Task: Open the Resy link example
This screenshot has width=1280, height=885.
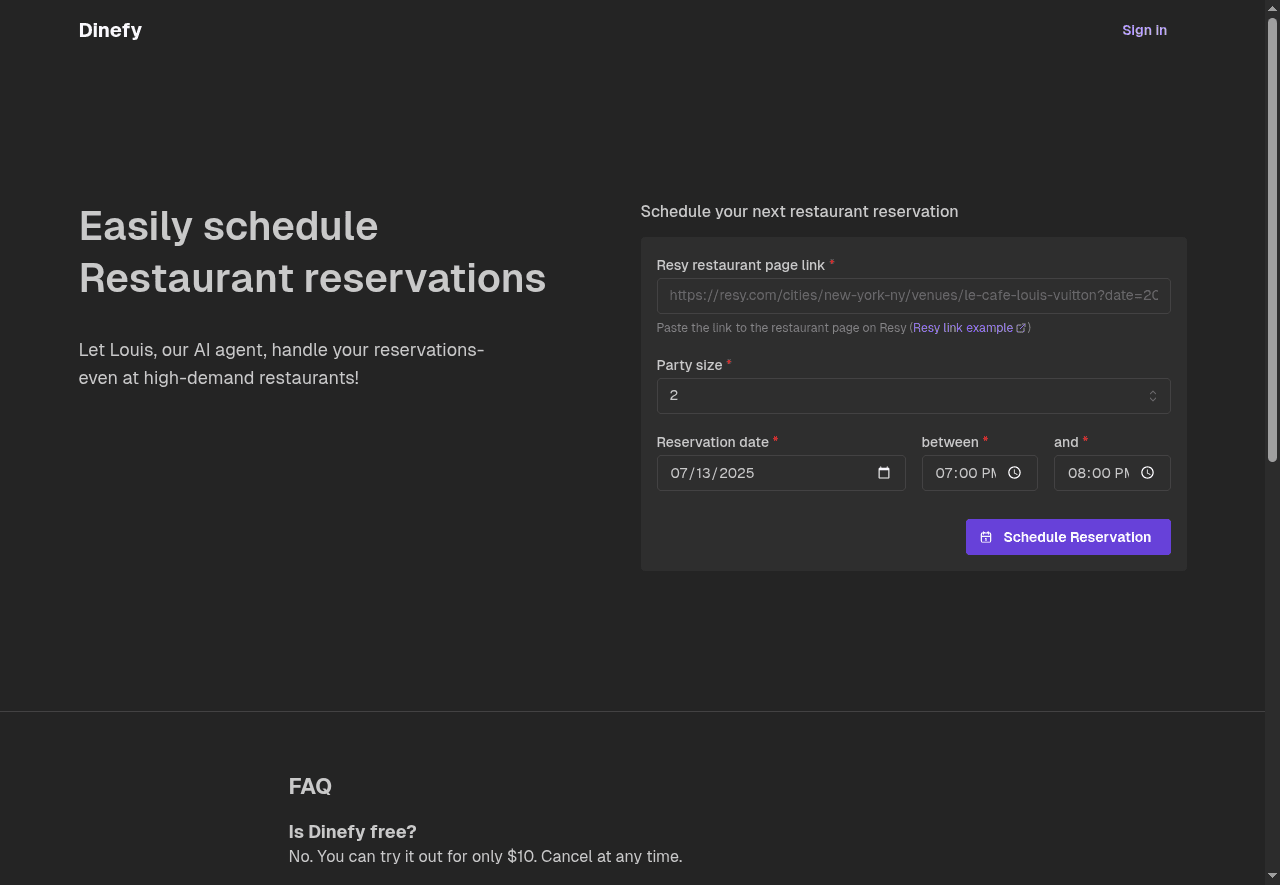Action: pos(962,328)
